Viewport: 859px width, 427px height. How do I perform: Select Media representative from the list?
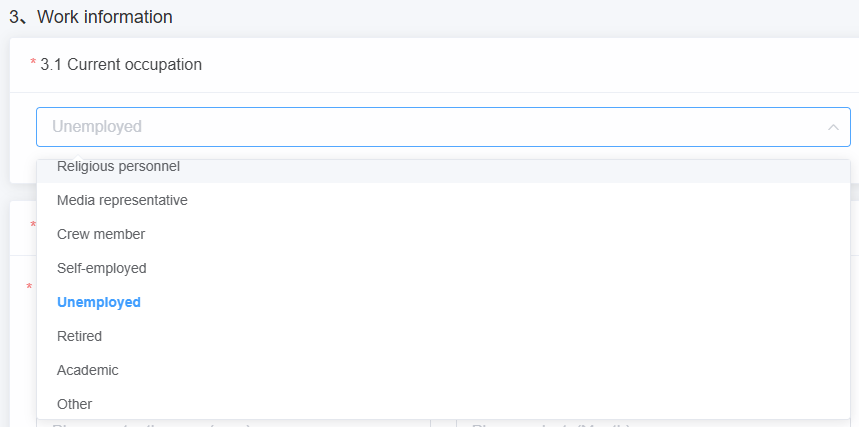122,200
